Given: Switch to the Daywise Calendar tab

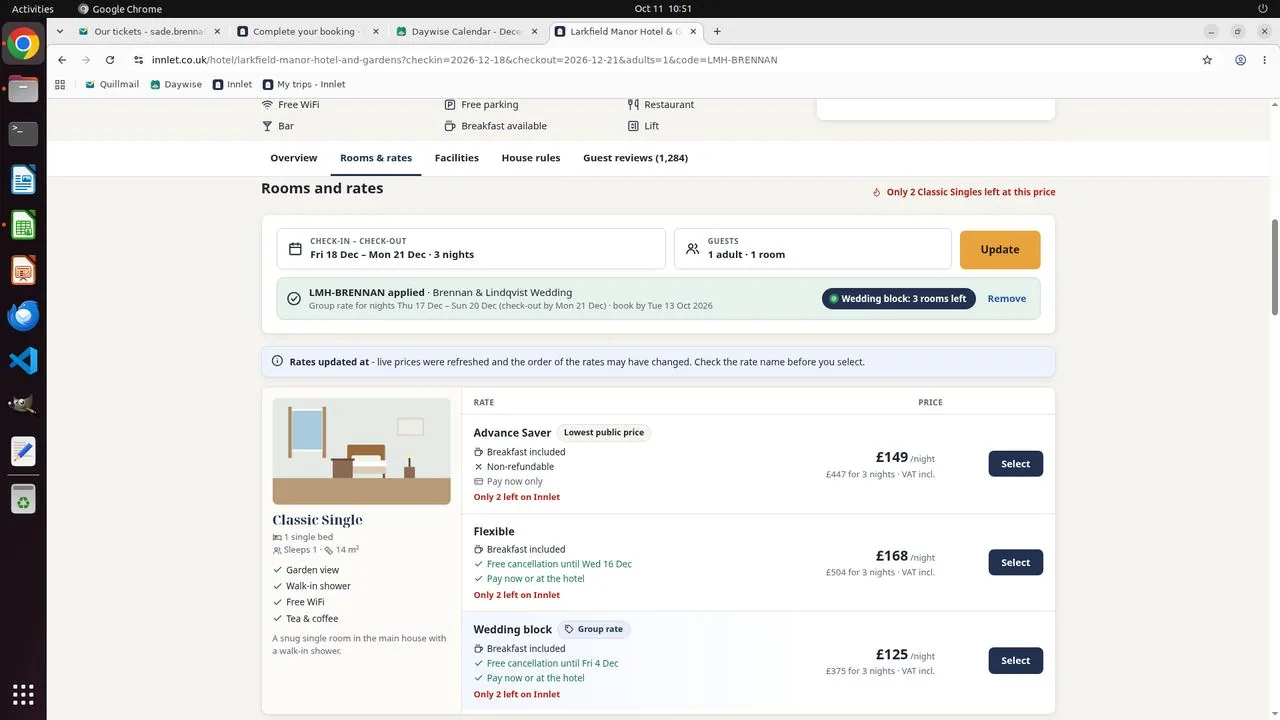Looking at the screenshot, I should tap(467, 31).
